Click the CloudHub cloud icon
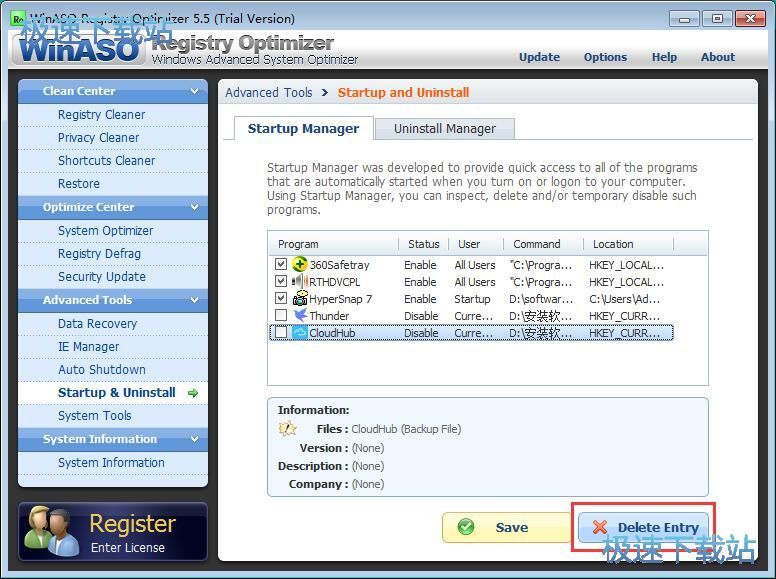Image resolution: width=776 pixels, height=579 pixels. point(299,333)
